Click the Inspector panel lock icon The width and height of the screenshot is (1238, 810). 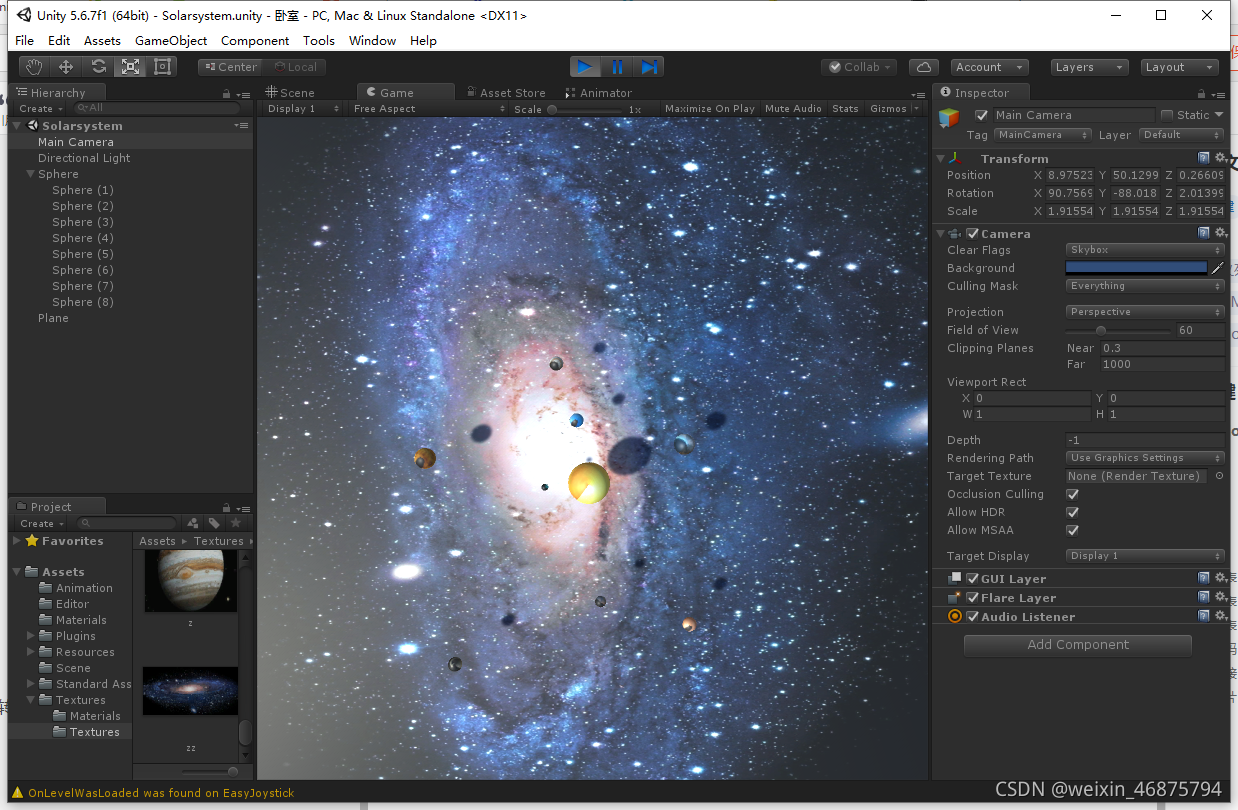(x=1204, y=93)
